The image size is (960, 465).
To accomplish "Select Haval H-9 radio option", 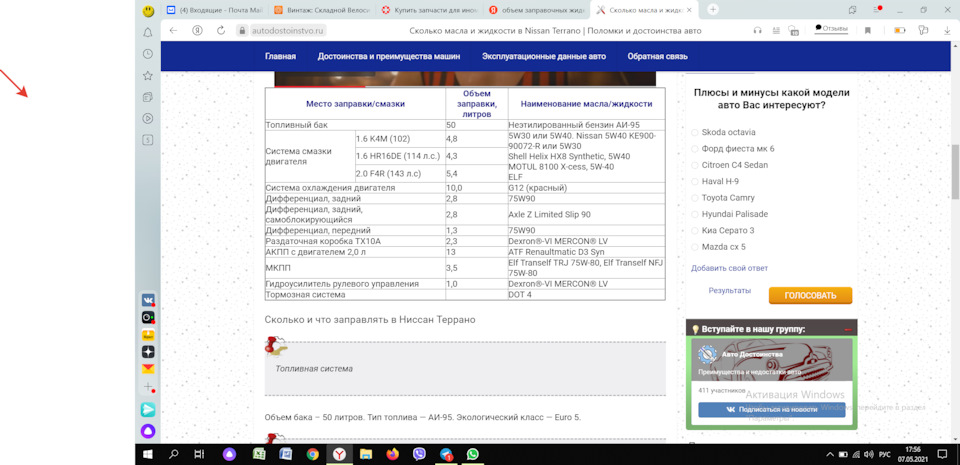I will pyautogui.click(x=694, y=182).
